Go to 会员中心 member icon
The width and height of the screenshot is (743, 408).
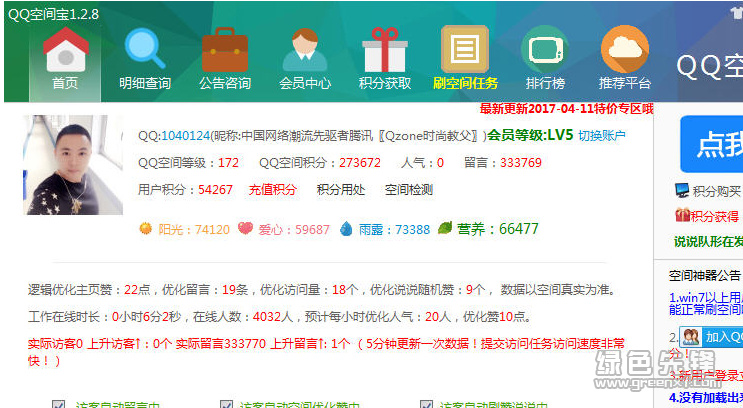click(x=305, y=50)
